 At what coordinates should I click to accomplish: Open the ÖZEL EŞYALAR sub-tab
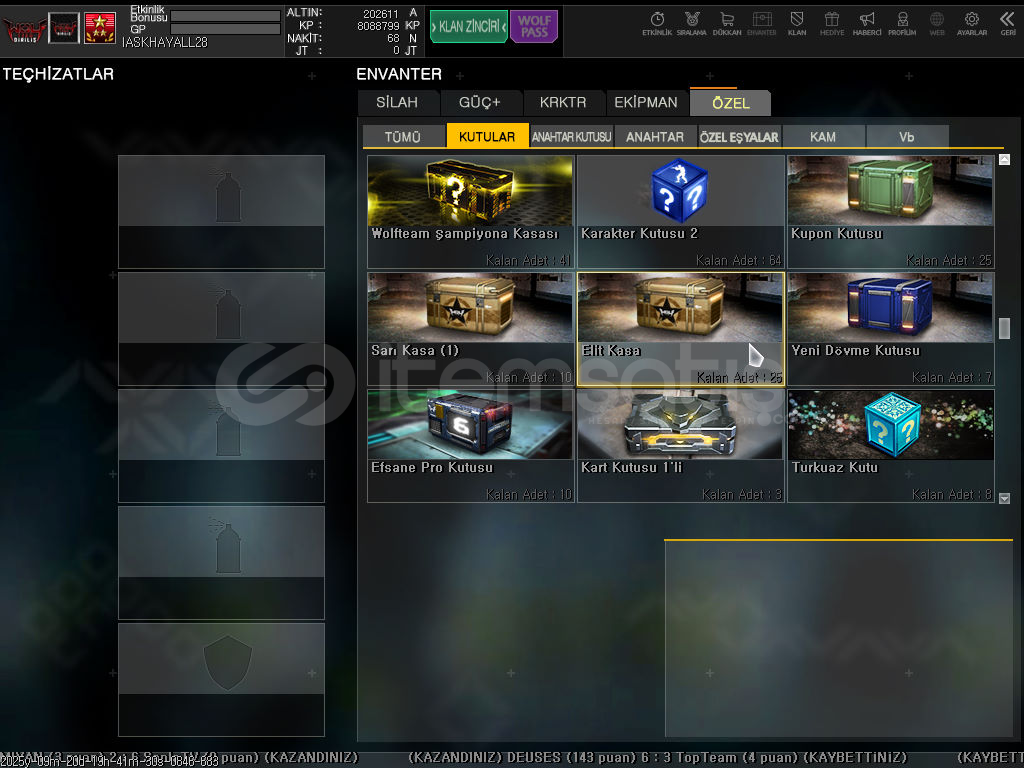(x=739, y=136)
